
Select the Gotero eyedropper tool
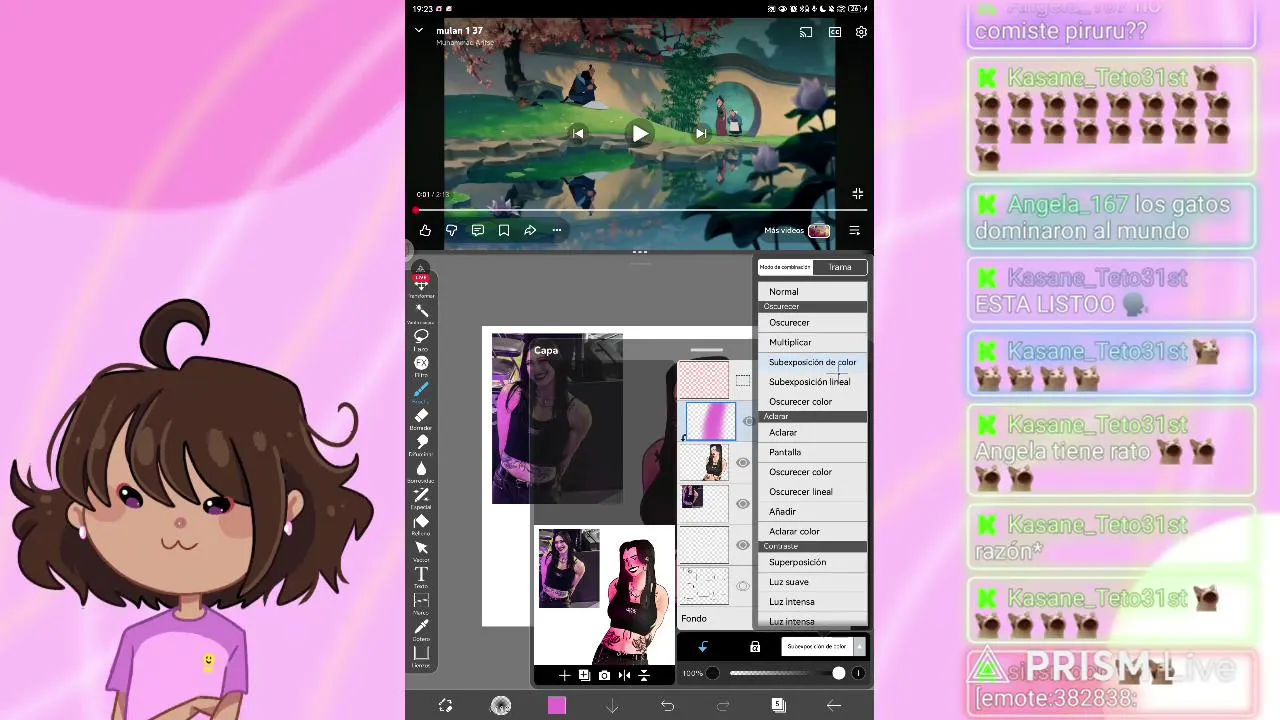click(x=421, y=628)
